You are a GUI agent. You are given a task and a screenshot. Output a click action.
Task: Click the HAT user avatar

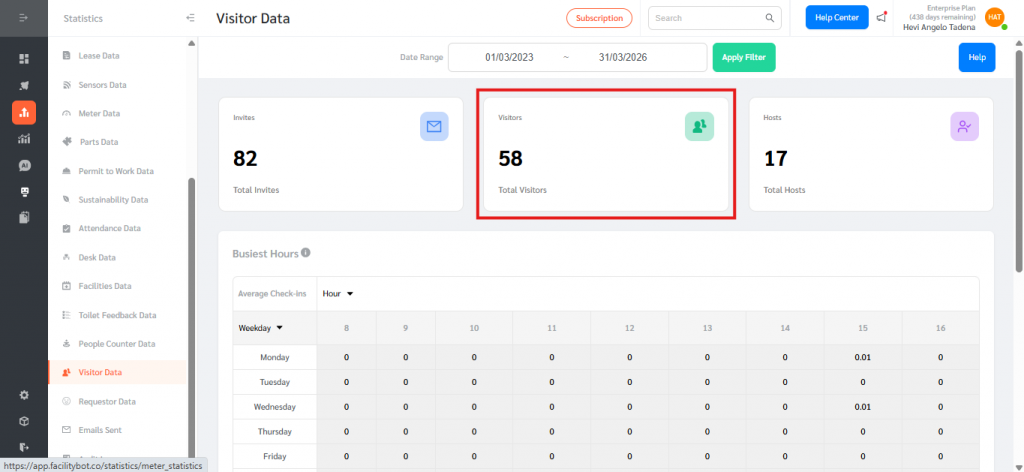pos(994,17)
